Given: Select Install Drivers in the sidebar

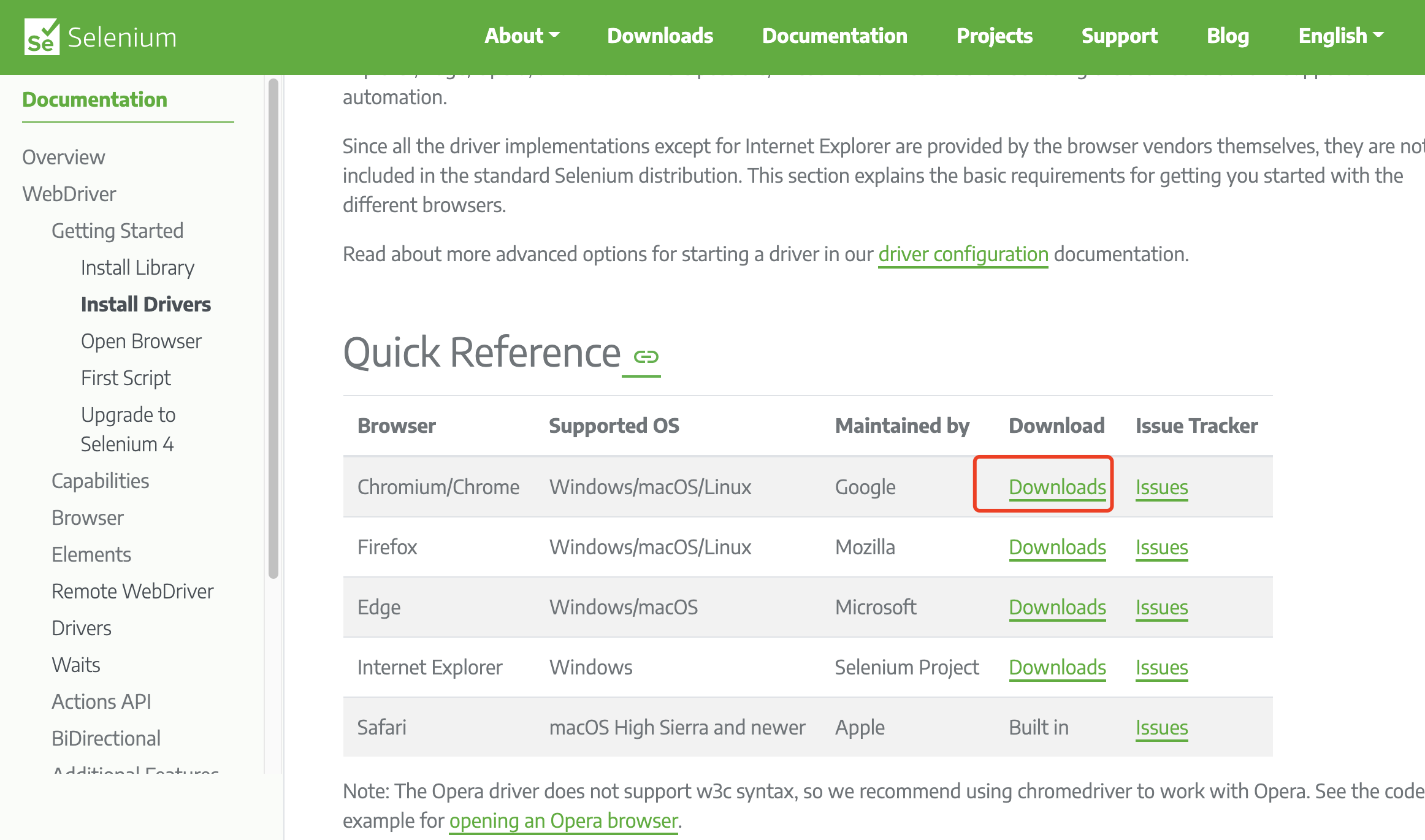Looking at the screenshot, I should click(x=146, y=304).
